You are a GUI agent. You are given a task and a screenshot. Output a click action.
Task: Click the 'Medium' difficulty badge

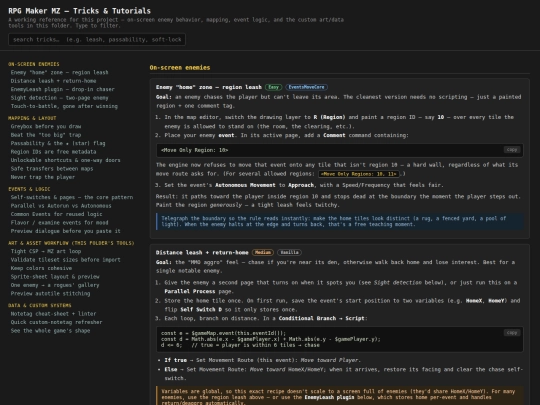click(262, 252)
